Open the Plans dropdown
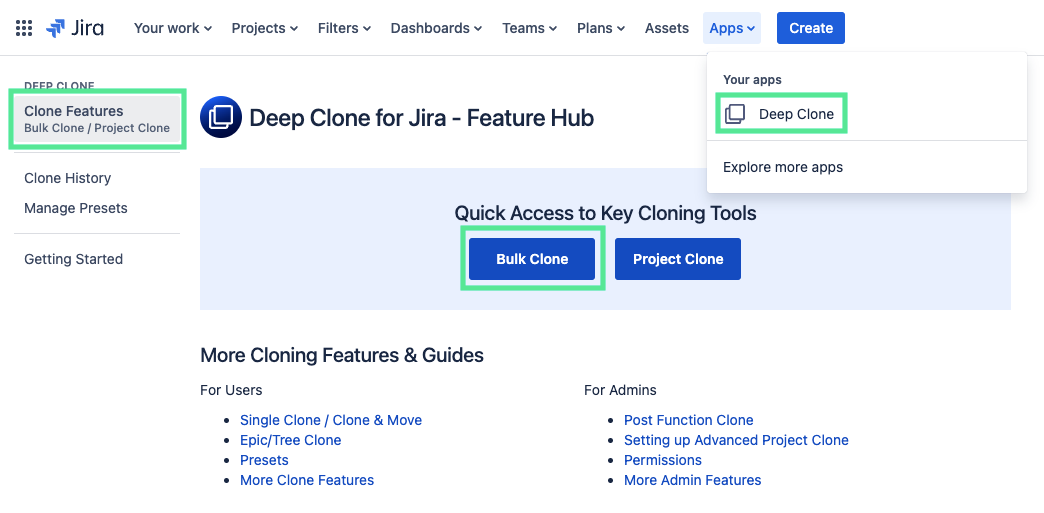Viewport: 1044px width, 513px height. pyautogui.click(x=601, y=28)
